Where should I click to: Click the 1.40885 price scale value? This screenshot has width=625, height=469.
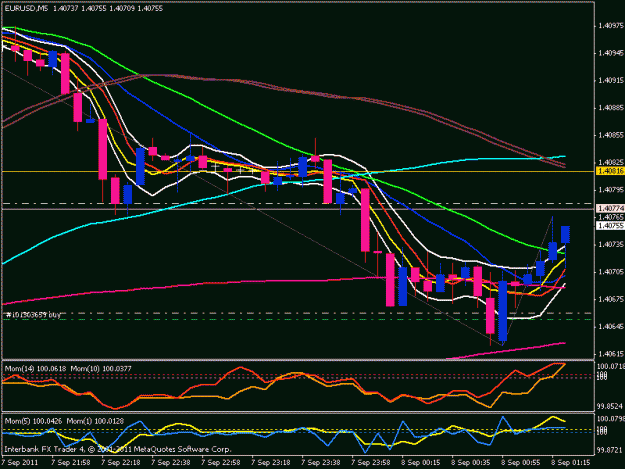[611, 108]
